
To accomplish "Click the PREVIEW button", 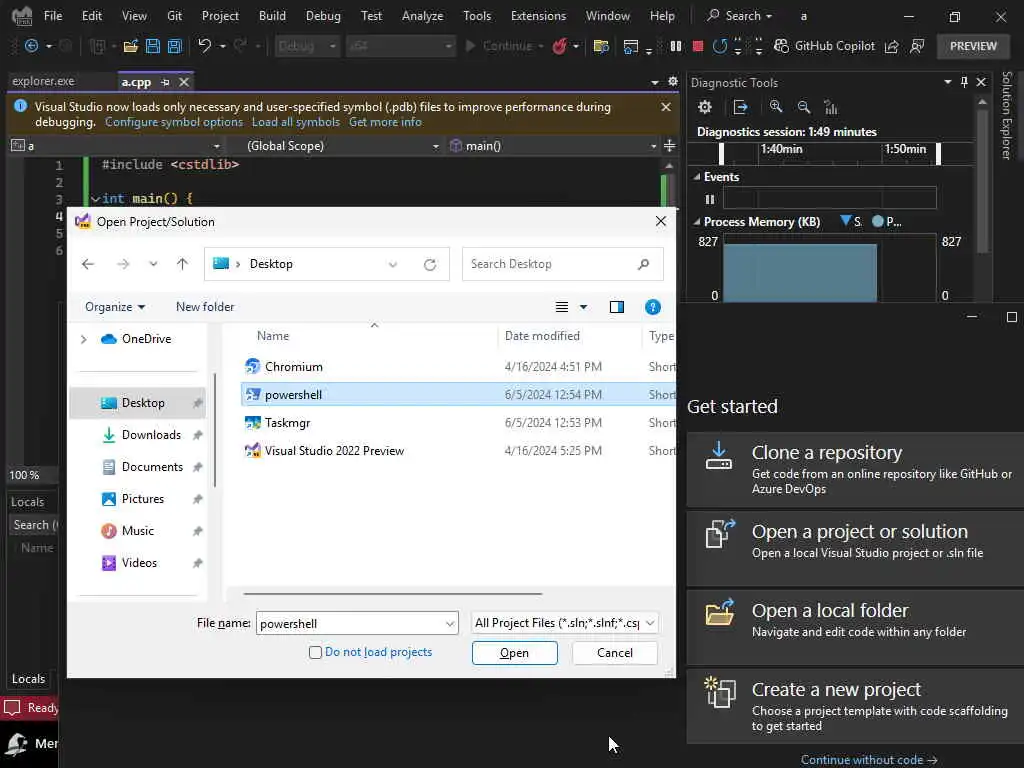I will click(973, 46).
